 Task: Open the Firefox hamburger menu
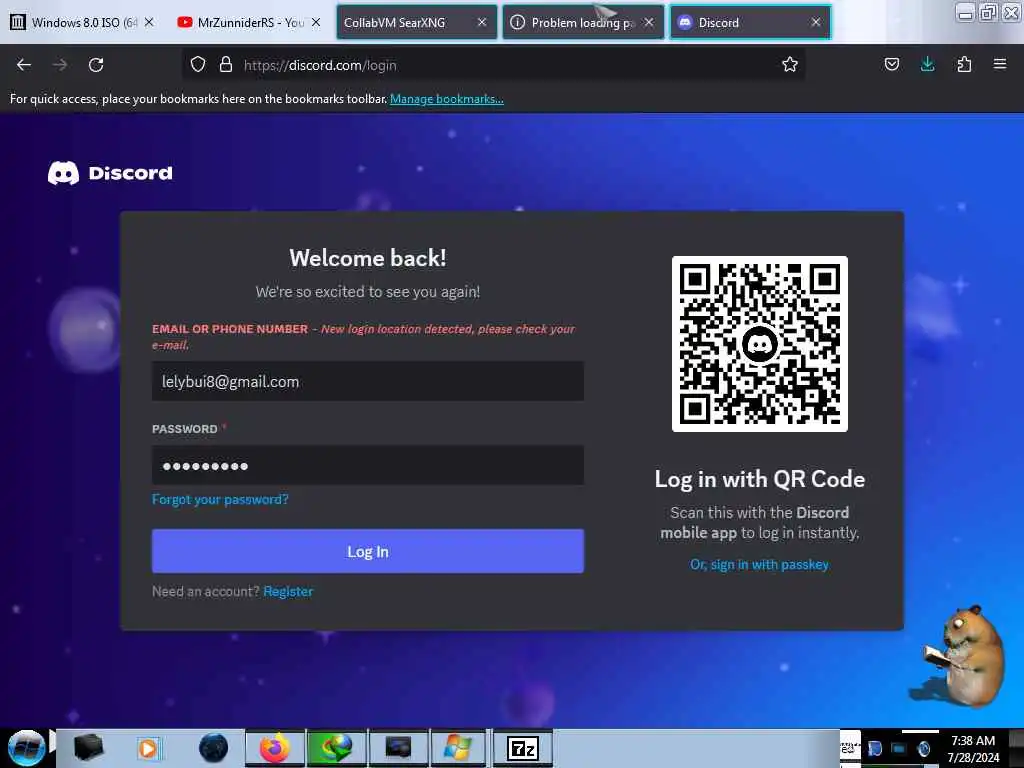1000,65
